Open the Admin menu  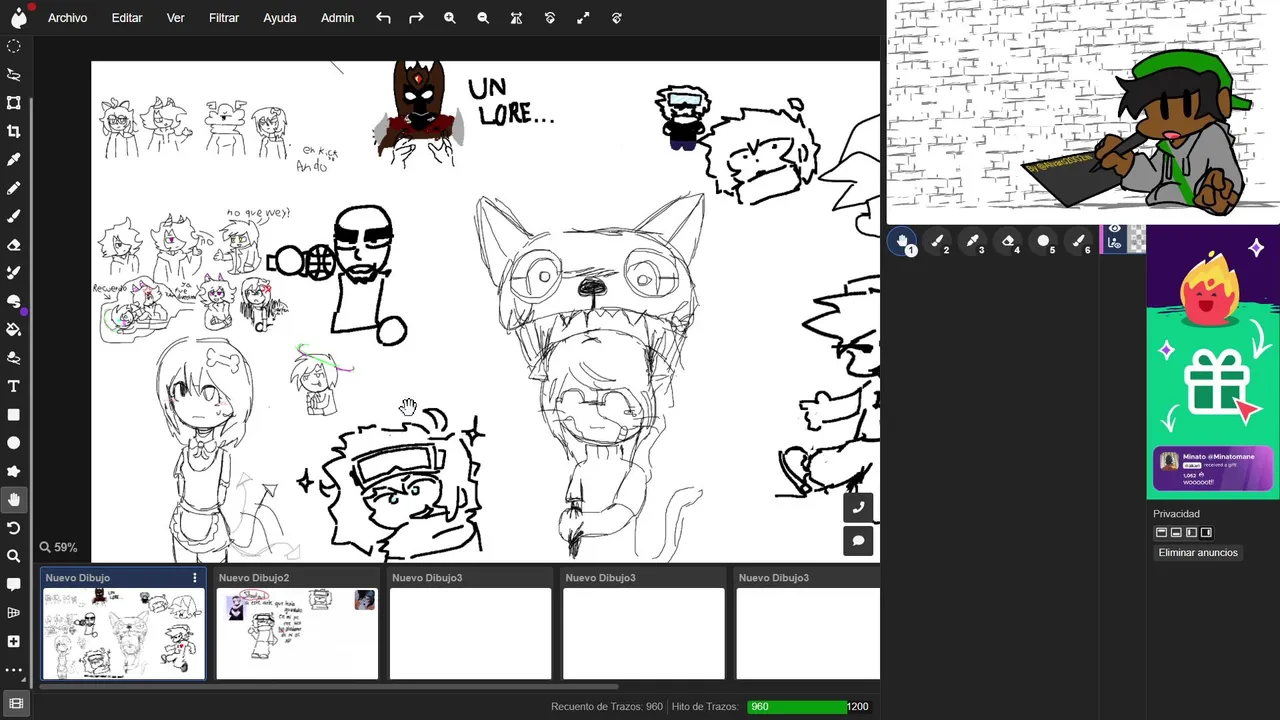pyautogui.click(x=338, y=18)
